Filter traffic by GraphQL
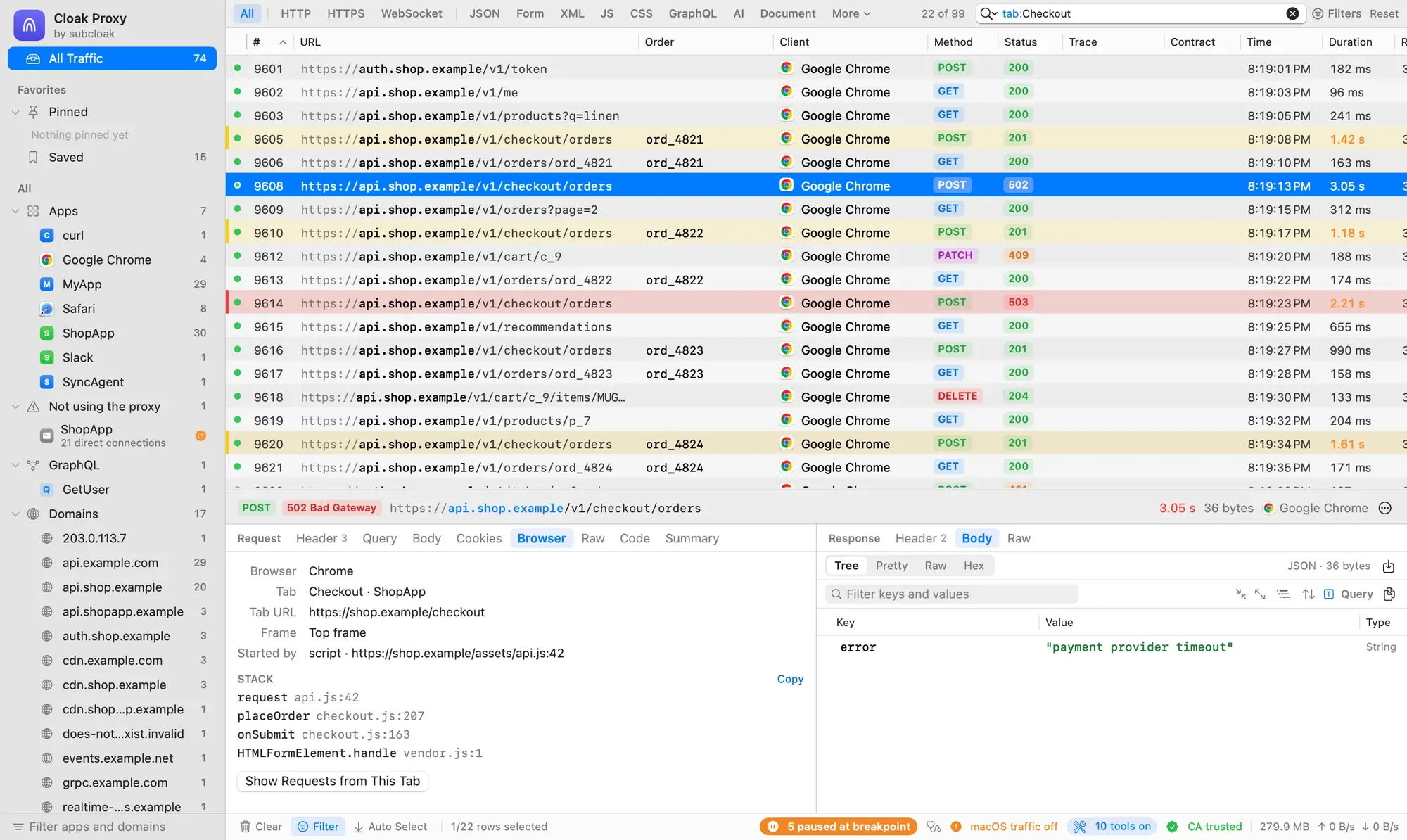This screenshot has height=840, width=1407. (x=692, y=13)
